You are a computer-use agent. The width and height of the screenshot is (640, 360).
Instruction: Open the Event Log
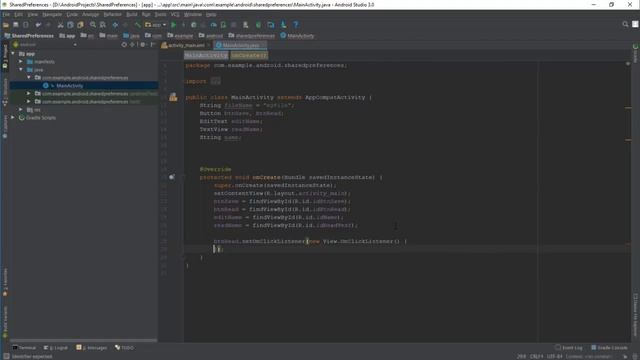[x=569, y=348]
